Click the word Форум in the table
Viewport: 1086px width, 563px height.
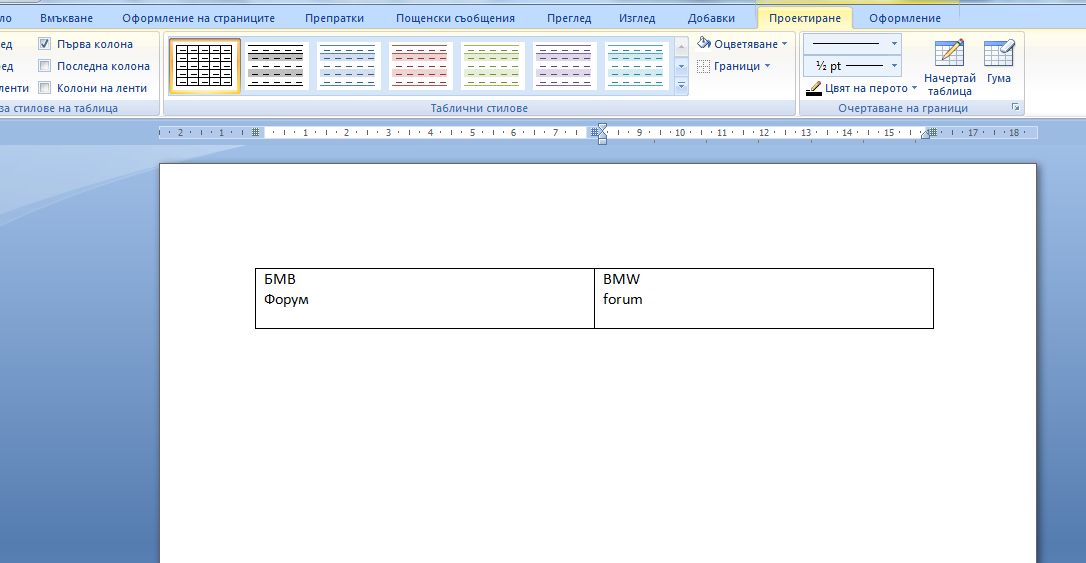click(x=286, y=299)
